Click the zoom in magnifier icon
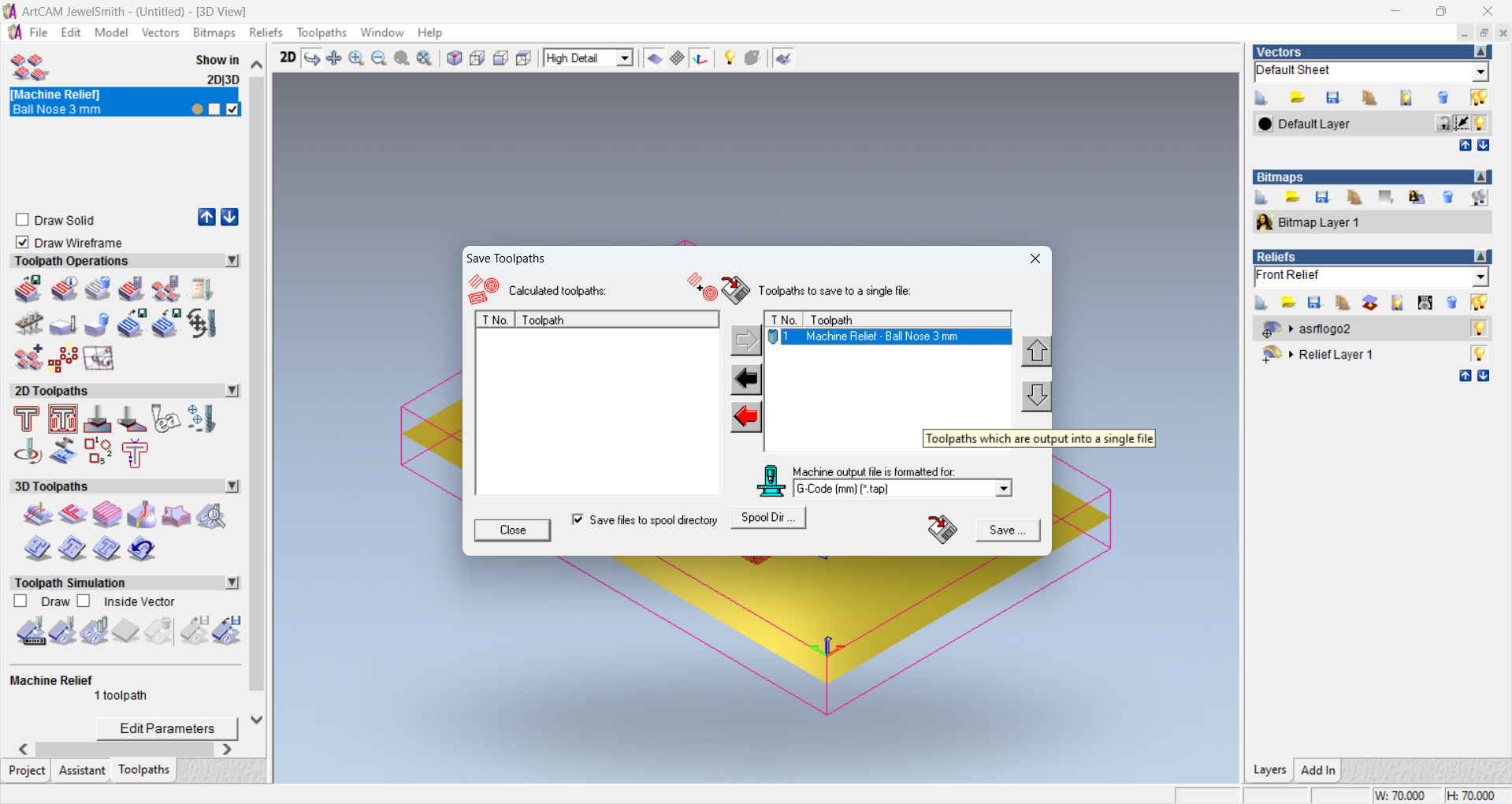 356,58
